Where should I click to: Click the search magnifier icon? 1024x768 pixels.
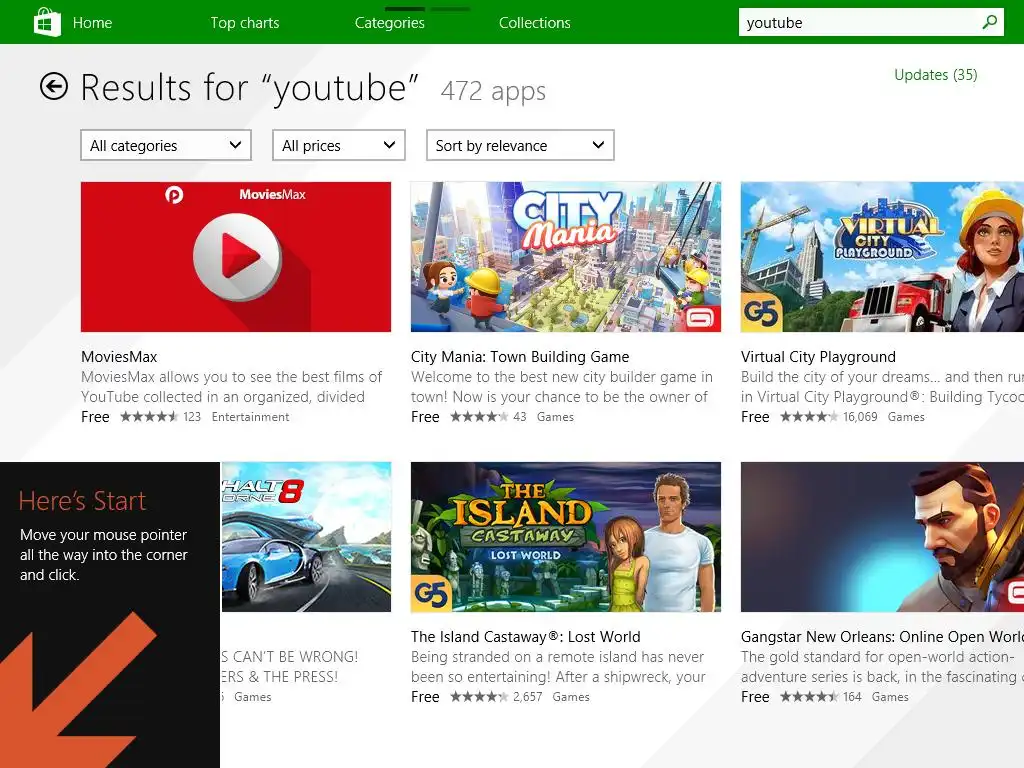[x=989, y=22]
